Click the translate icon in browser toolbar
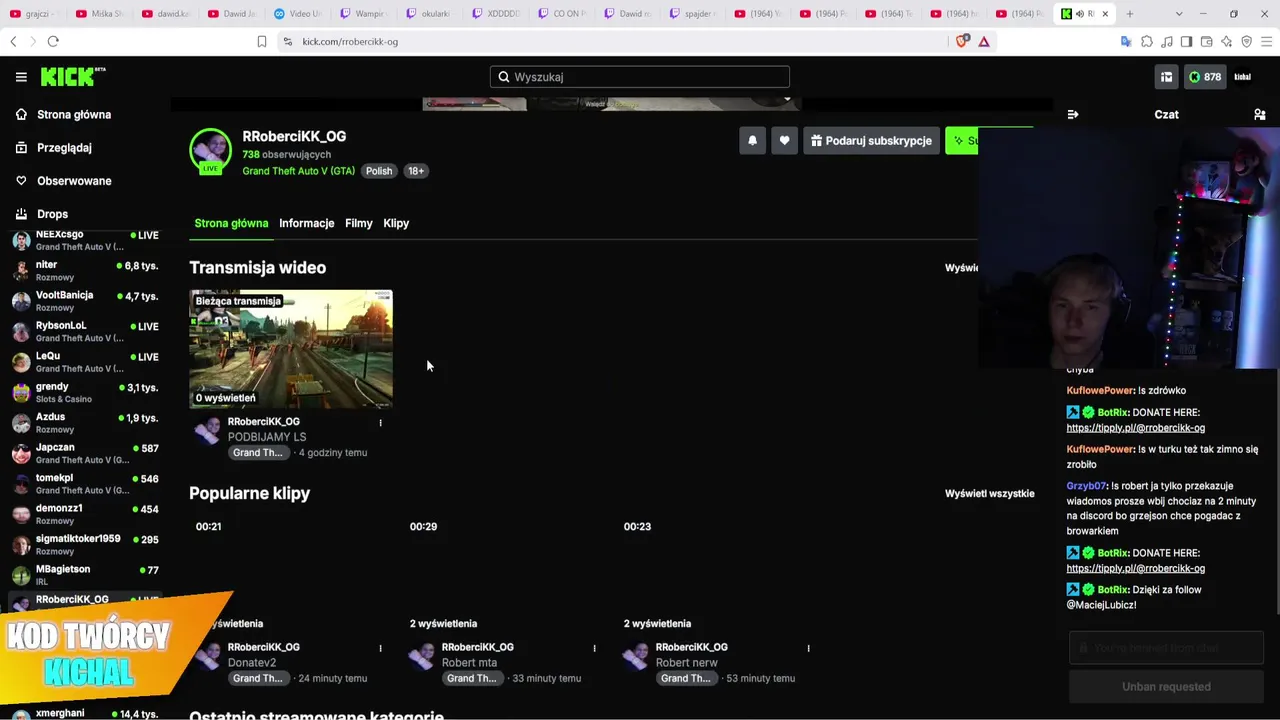 [1126, 41]
